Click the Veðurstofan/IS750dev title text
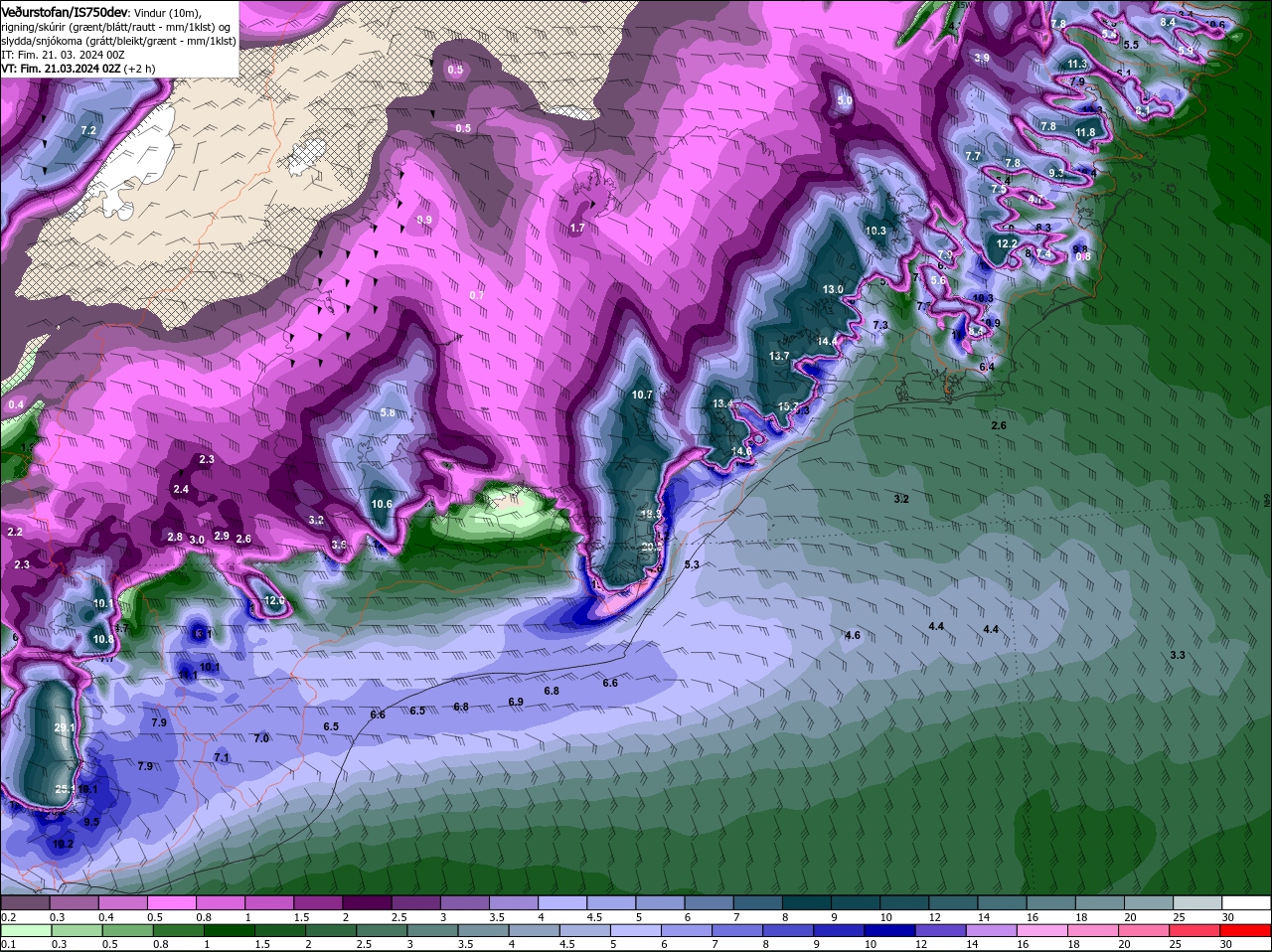Viewport: 1272px width, 952px height. click(65, 11)
